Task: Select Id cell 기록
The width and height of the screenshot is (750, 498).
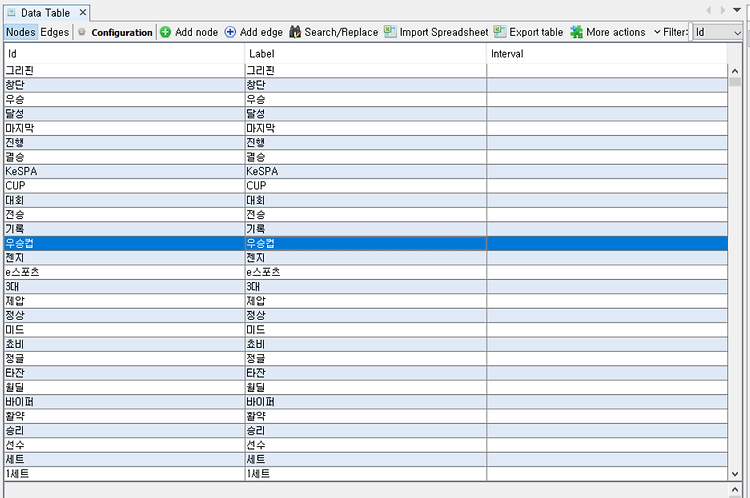Action: 124,229
